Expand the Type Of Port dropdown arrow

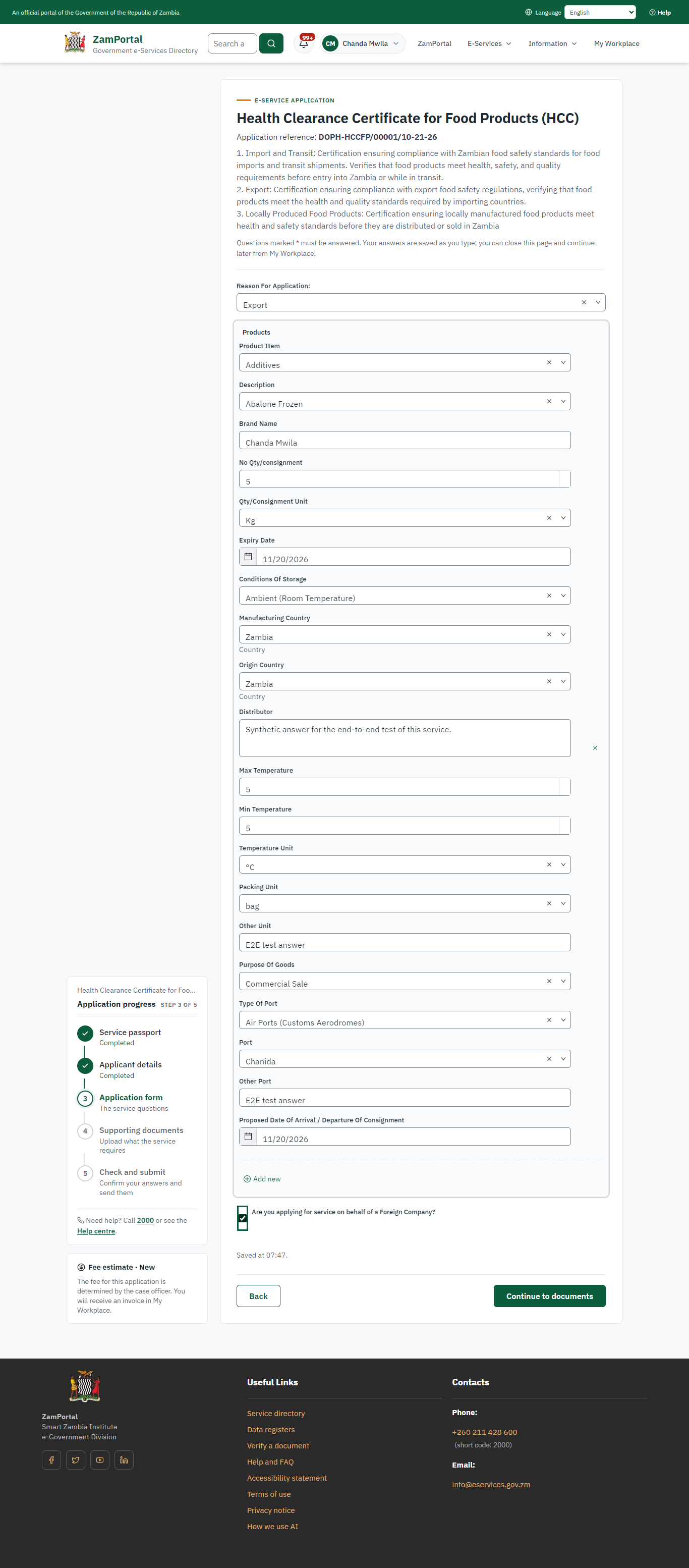pyautogui.click(x=563, y=1019)
